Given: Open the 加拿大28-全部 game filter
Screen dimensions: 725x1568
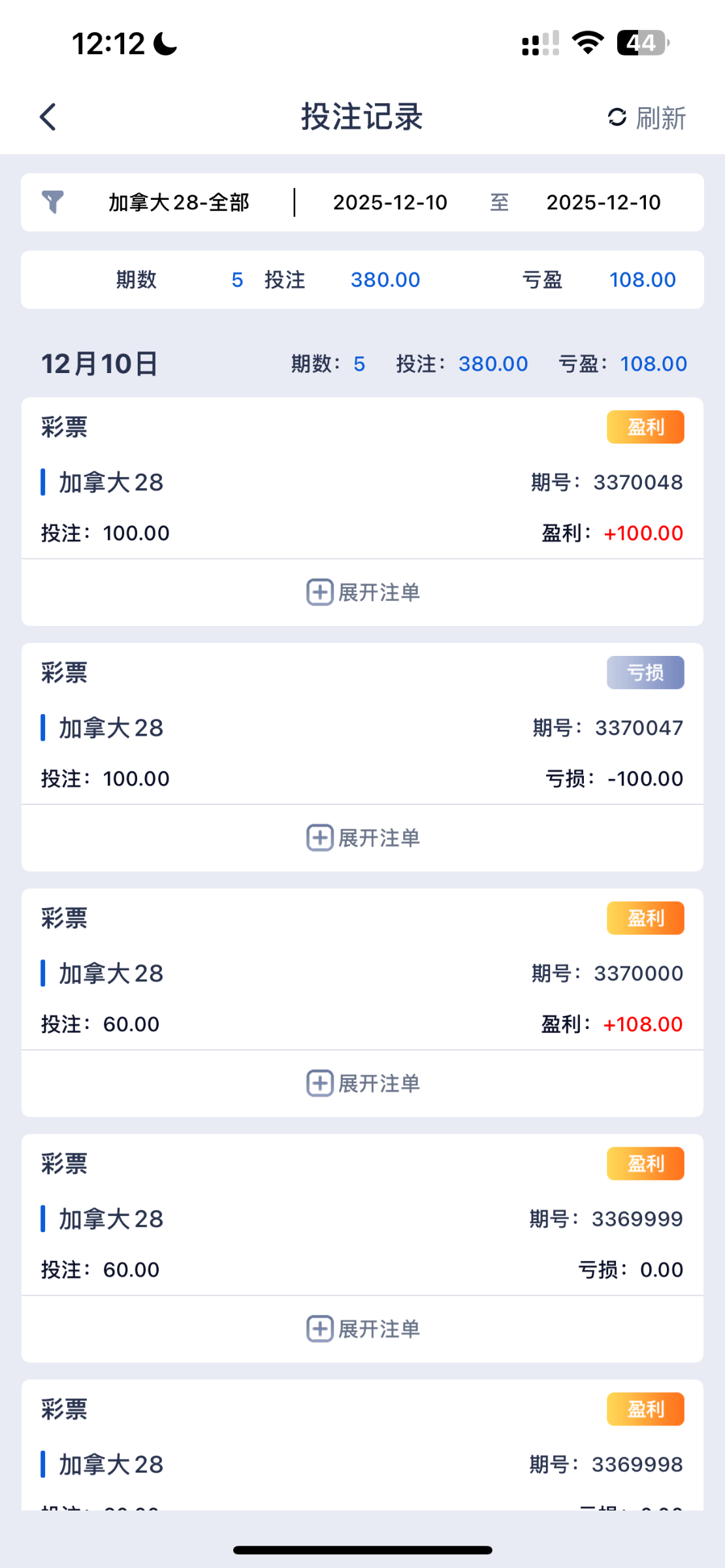Looking at the screenshot, I should pyautogui.click(x=179, y=203).
